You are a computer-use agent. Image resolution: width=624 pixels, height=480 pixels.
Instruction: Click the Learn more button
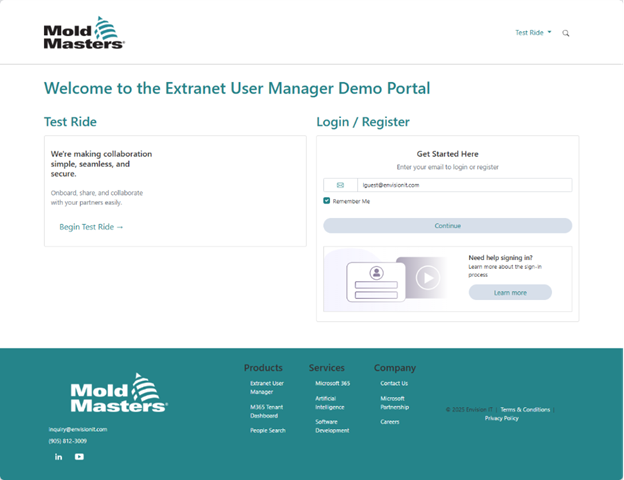[510, 293]
